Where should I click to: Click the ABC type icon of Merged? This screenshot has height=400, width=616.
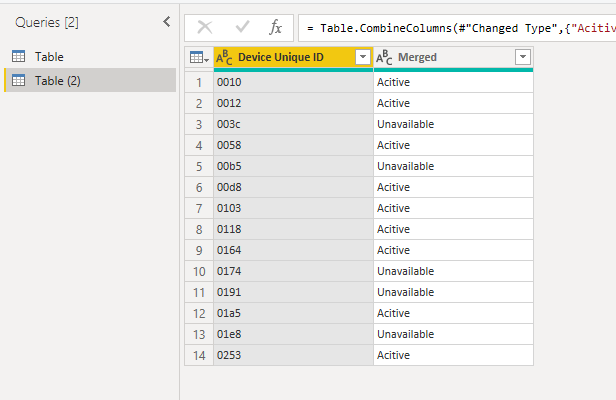coord(384,57)
